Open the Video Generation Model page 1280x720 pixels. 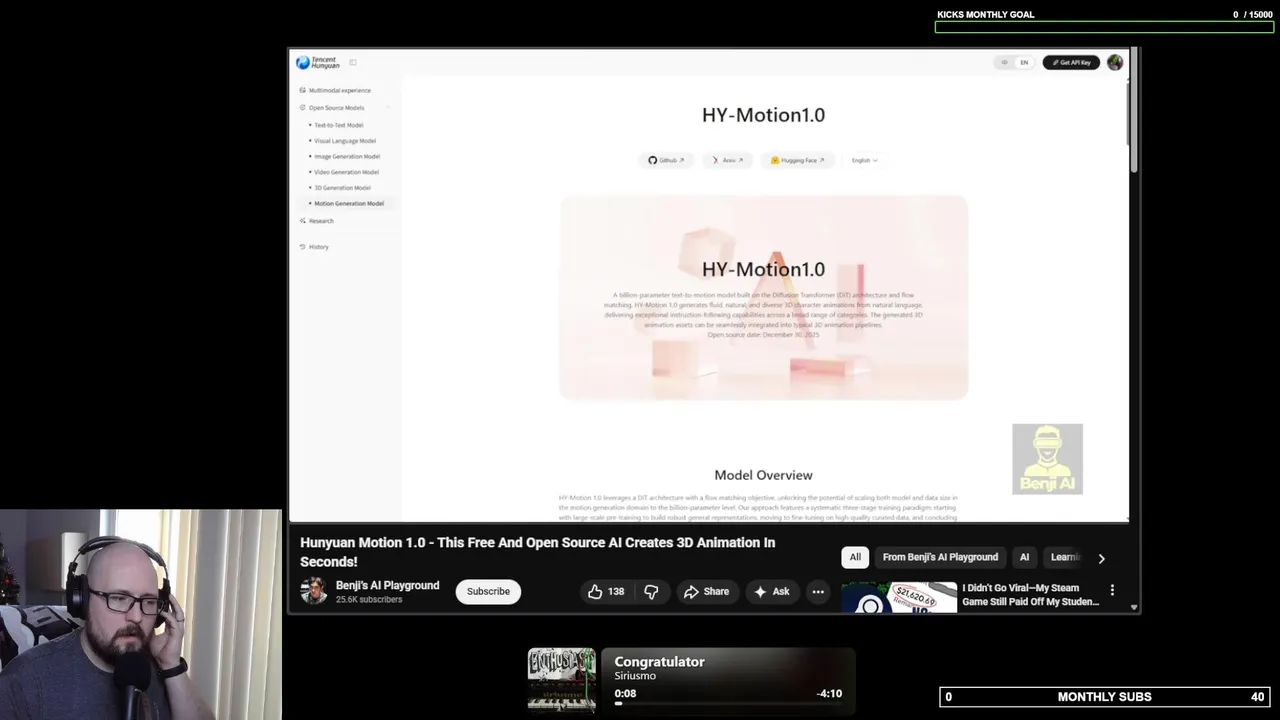coord(346,172)
